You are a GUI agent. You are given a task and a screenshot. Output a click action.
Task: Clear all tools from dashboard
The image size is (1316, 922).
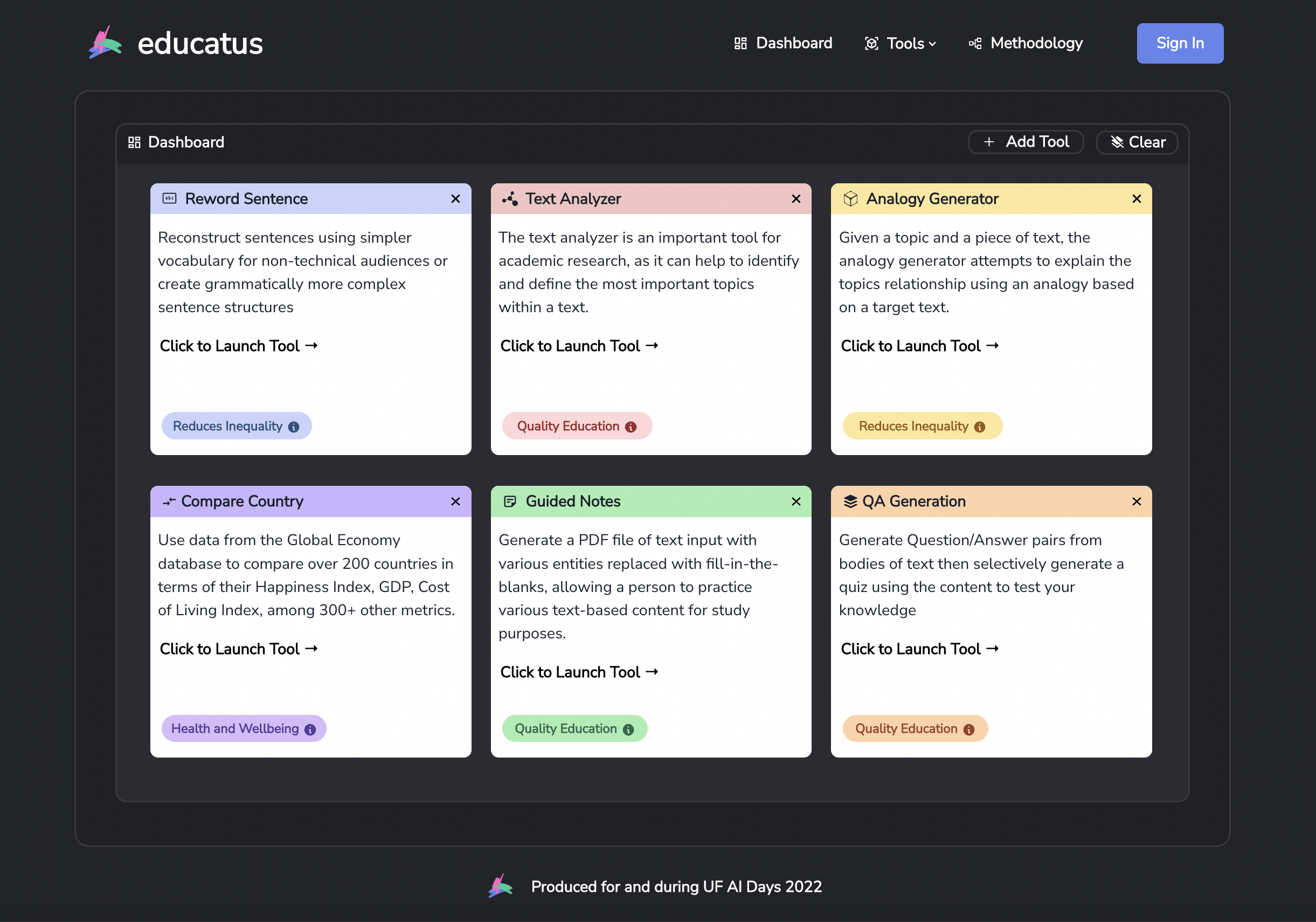1137,142
